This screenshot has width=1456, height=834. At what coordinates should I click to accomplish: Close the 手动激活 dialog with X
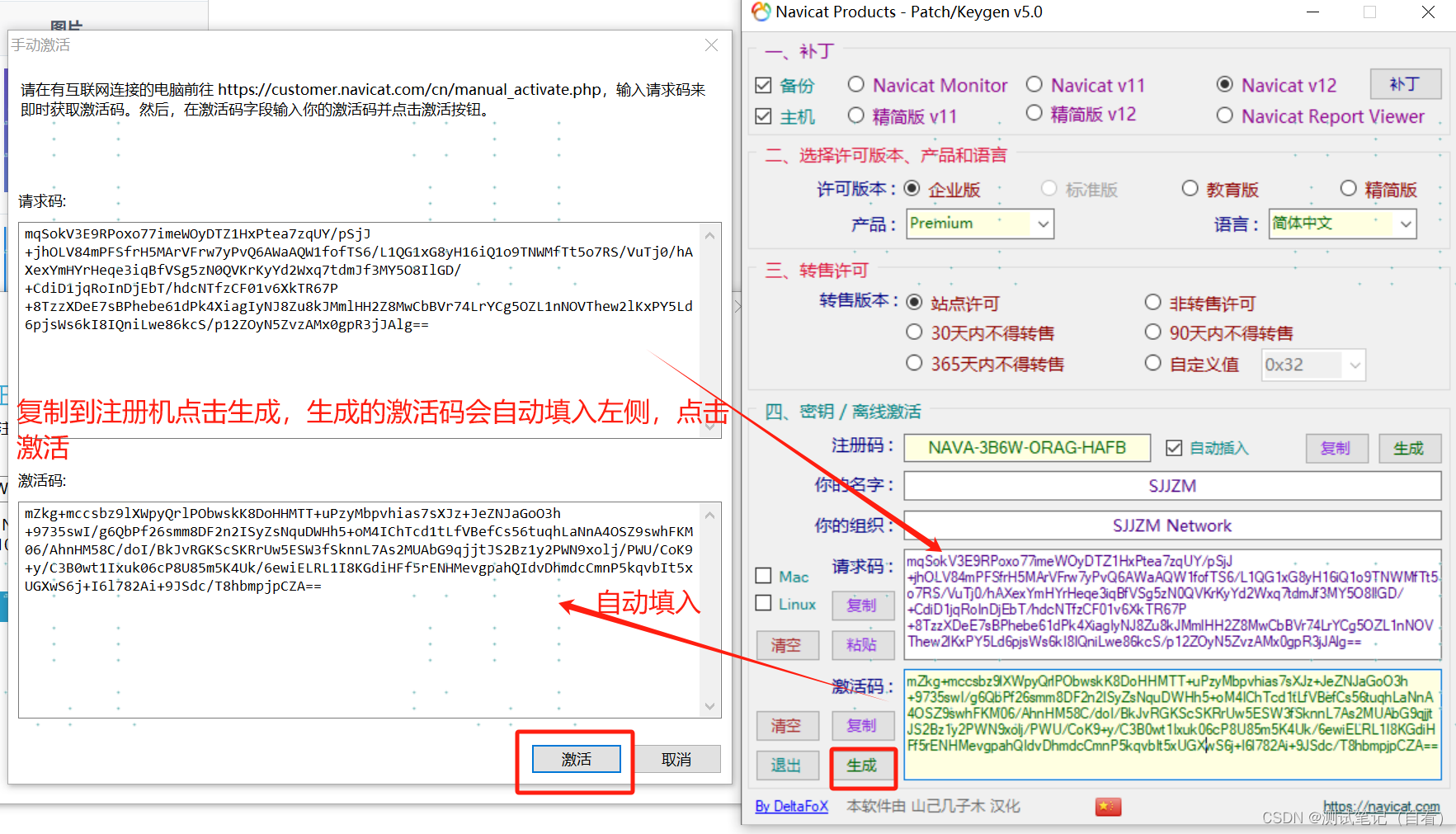[x=711, y=45]
